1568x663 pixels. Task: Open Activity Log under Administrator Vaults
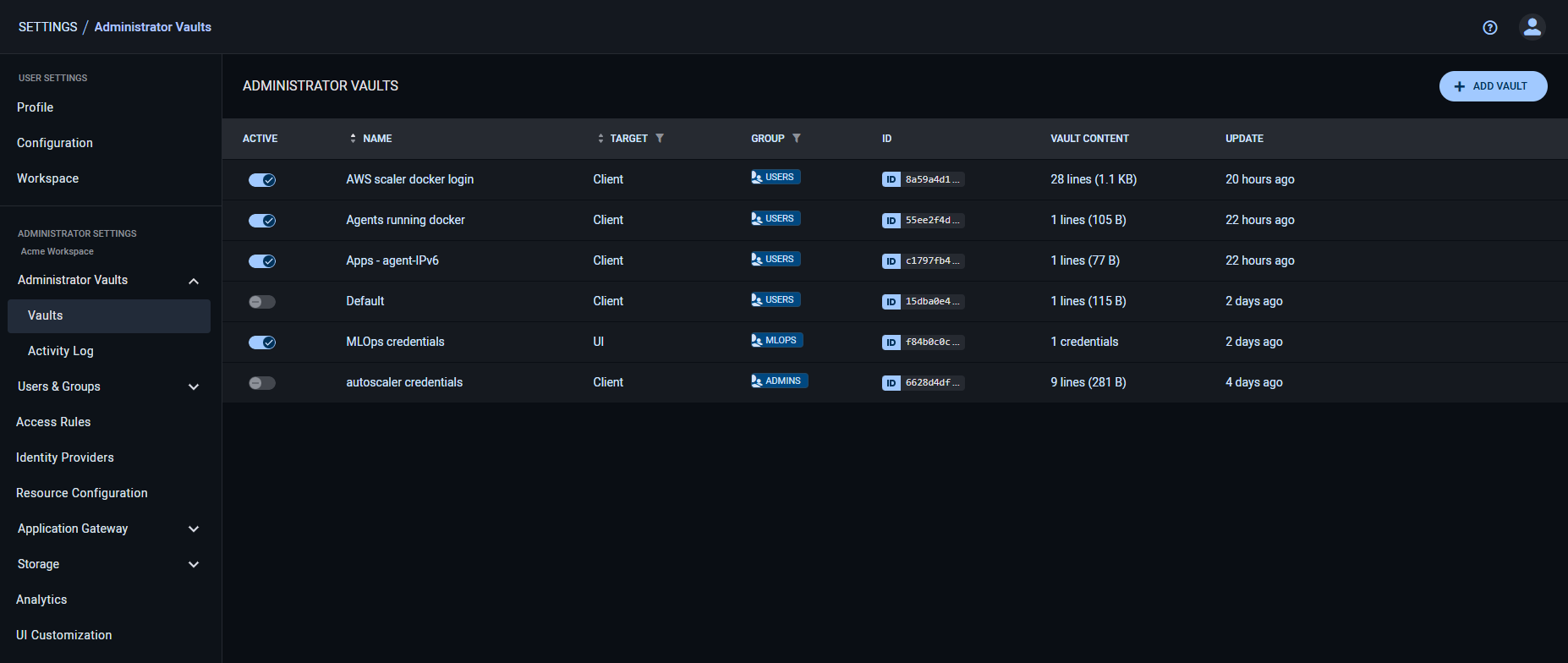(x=61, y=351)
